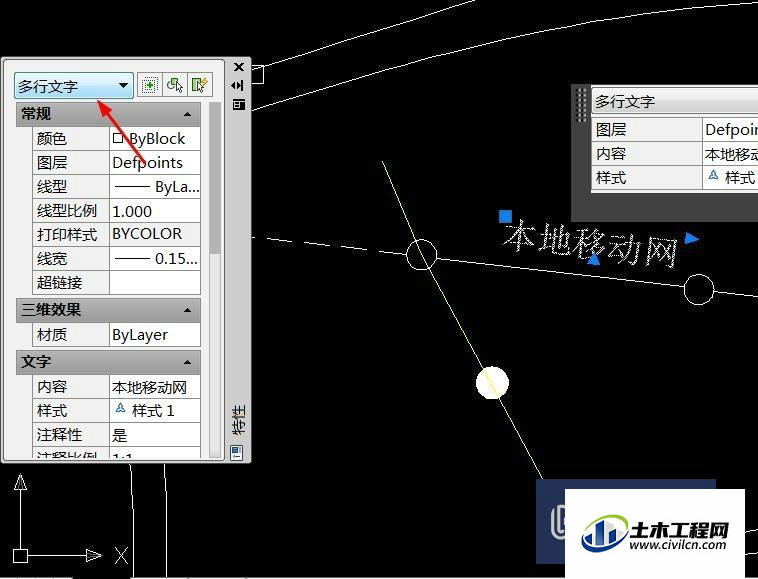Click the 线宽 0.15 value
This screenshot has width=758, height=579.
coord(155,259)
